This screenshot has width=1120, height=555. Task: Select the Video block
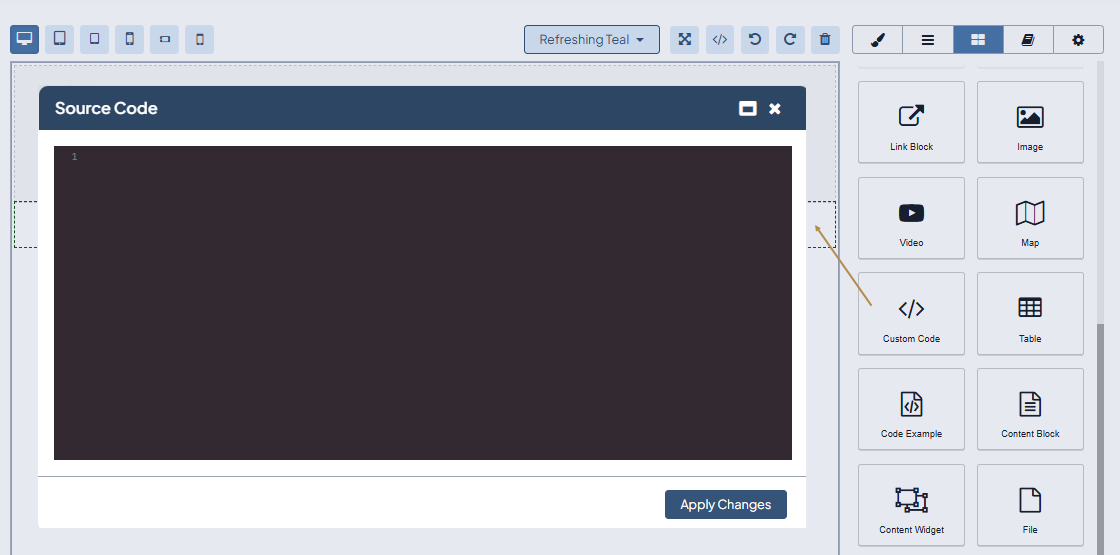coord(911,219)
